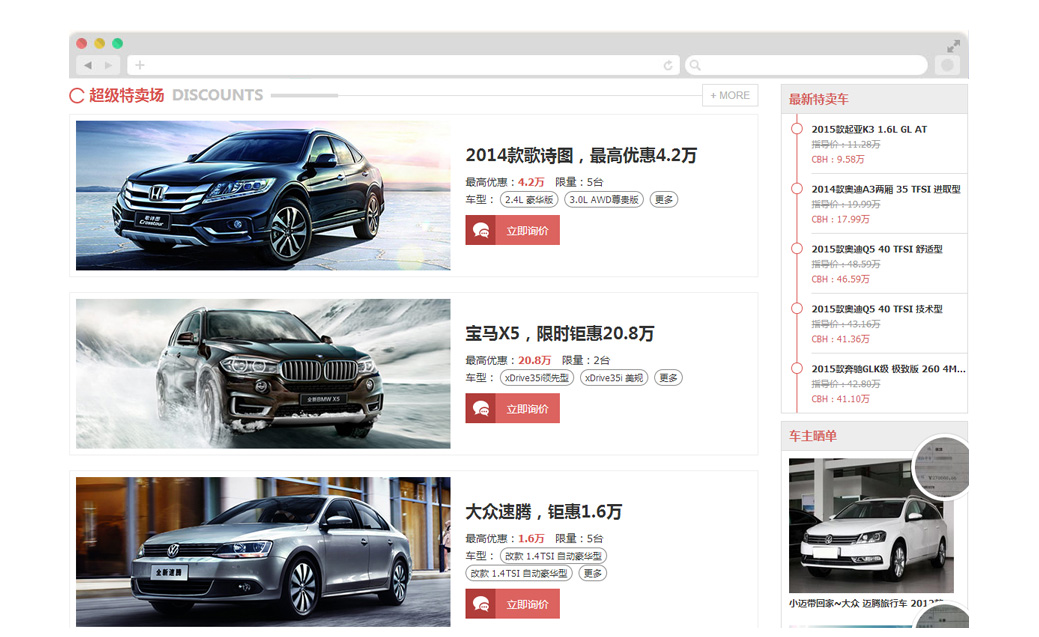Open the Honda 歌诗图 car photo

(x=263, y=196)
